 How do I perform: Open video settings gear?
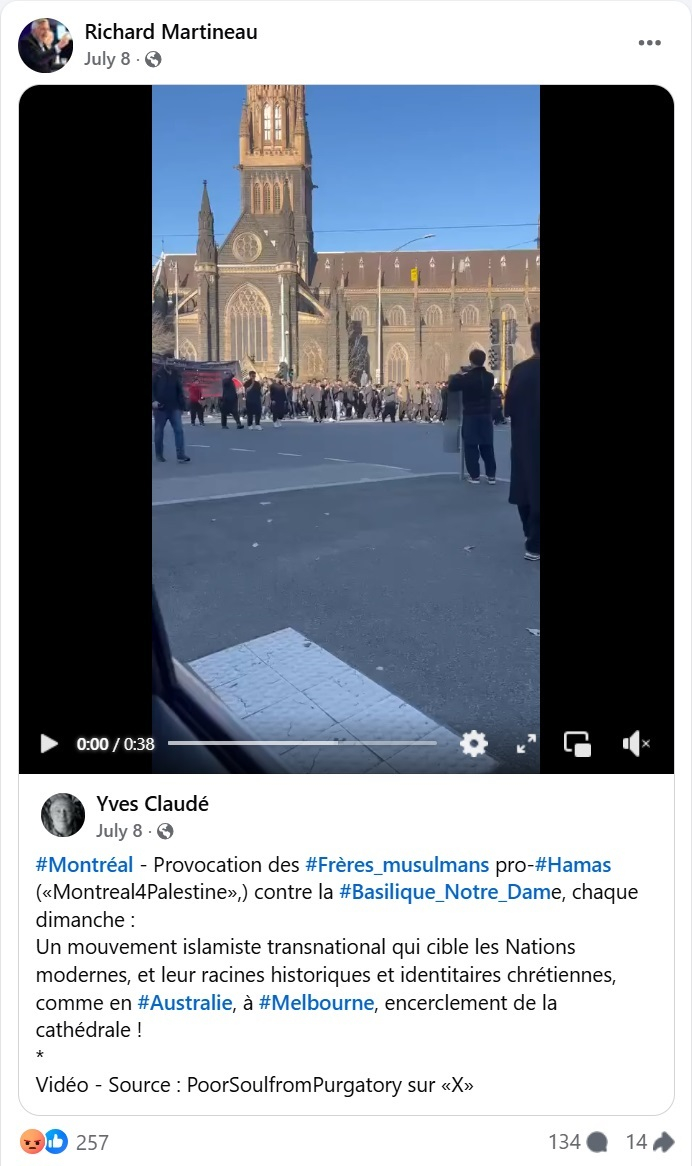[473, 743]
